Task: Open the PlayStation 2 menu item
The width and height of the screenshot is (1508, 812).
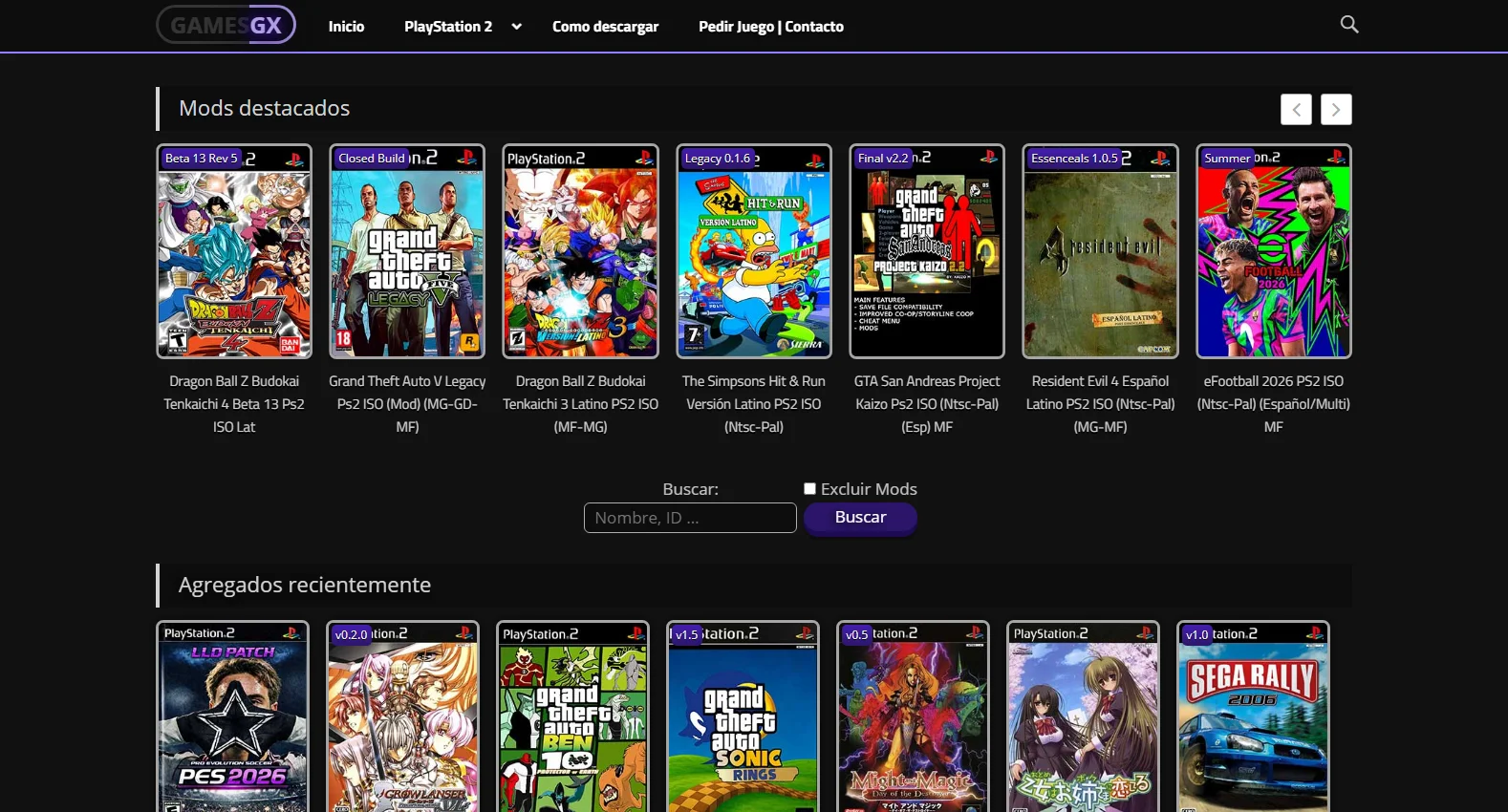Action: pos(448,27)
